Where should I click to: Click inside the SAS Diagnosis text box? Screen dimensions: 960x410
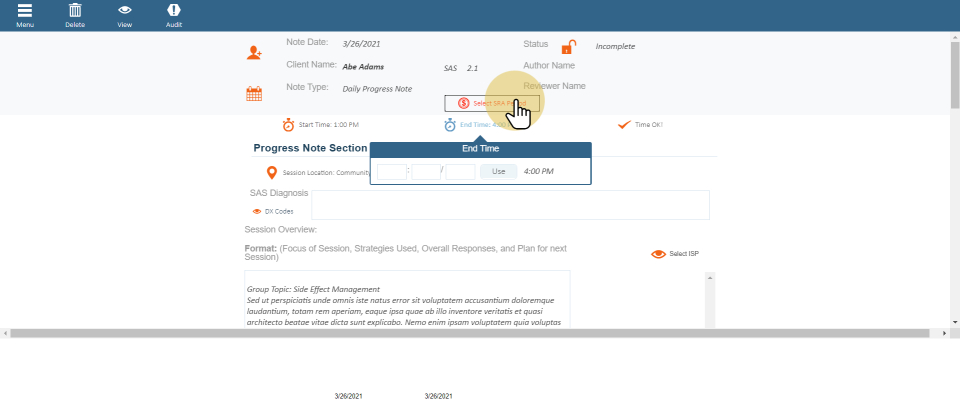[x=510, y=205]
